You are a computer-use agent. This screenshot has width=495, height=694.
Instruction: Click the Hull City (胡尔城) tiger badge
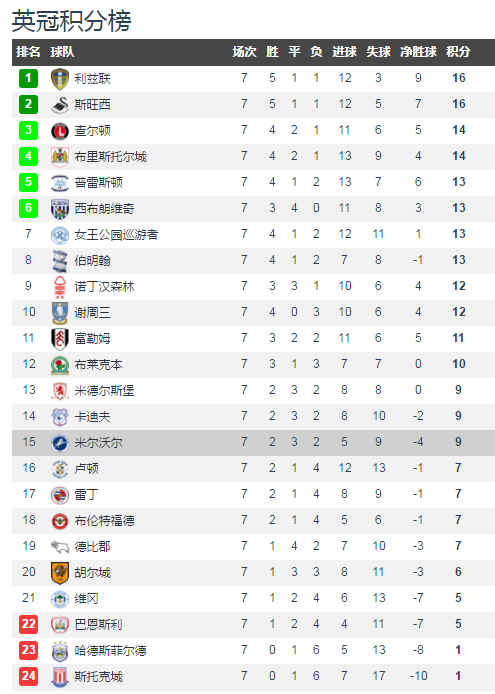click(60, 573)
